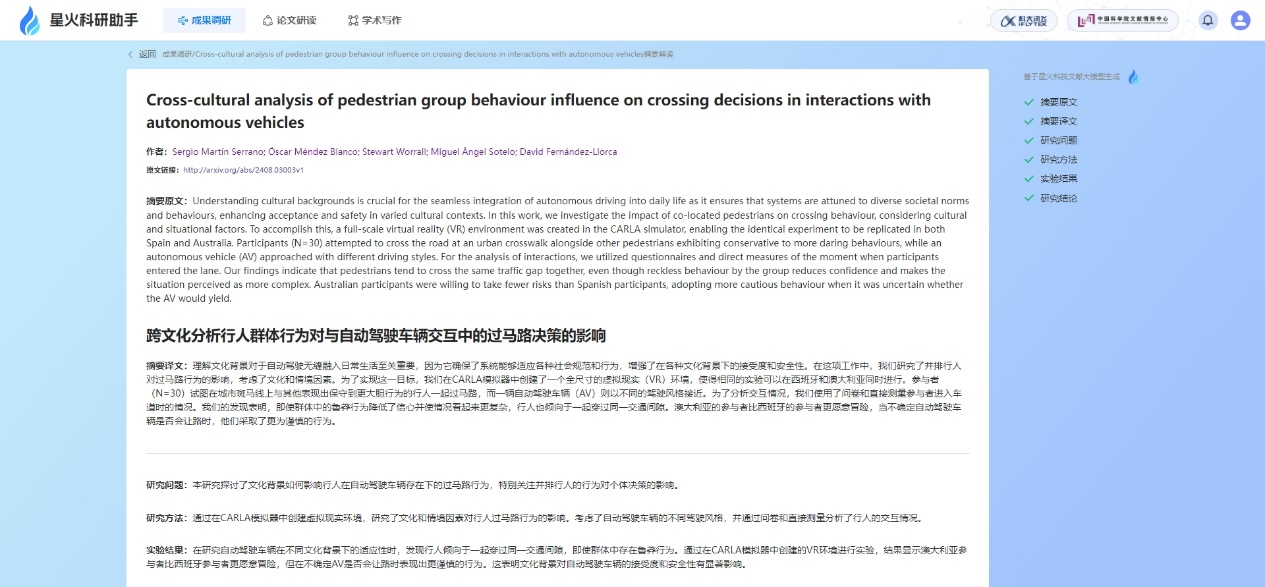Select the 摘要译文 checked item

tap(1050, 121)
